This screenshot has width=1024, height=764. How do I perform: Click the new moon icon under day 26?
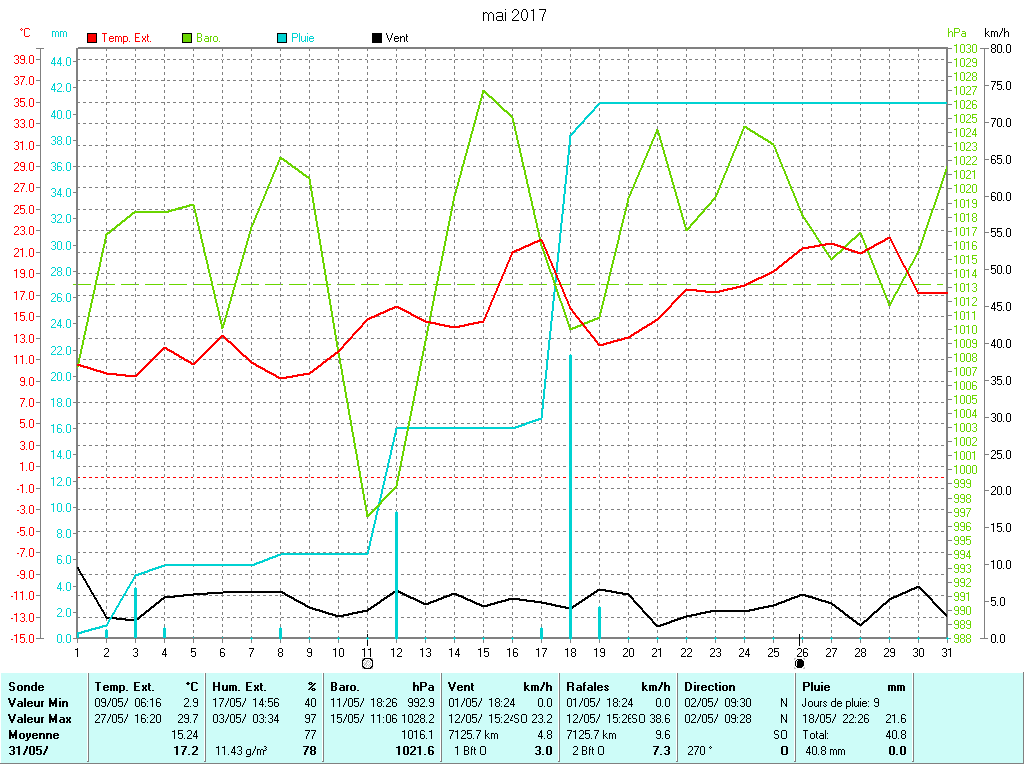800,663
